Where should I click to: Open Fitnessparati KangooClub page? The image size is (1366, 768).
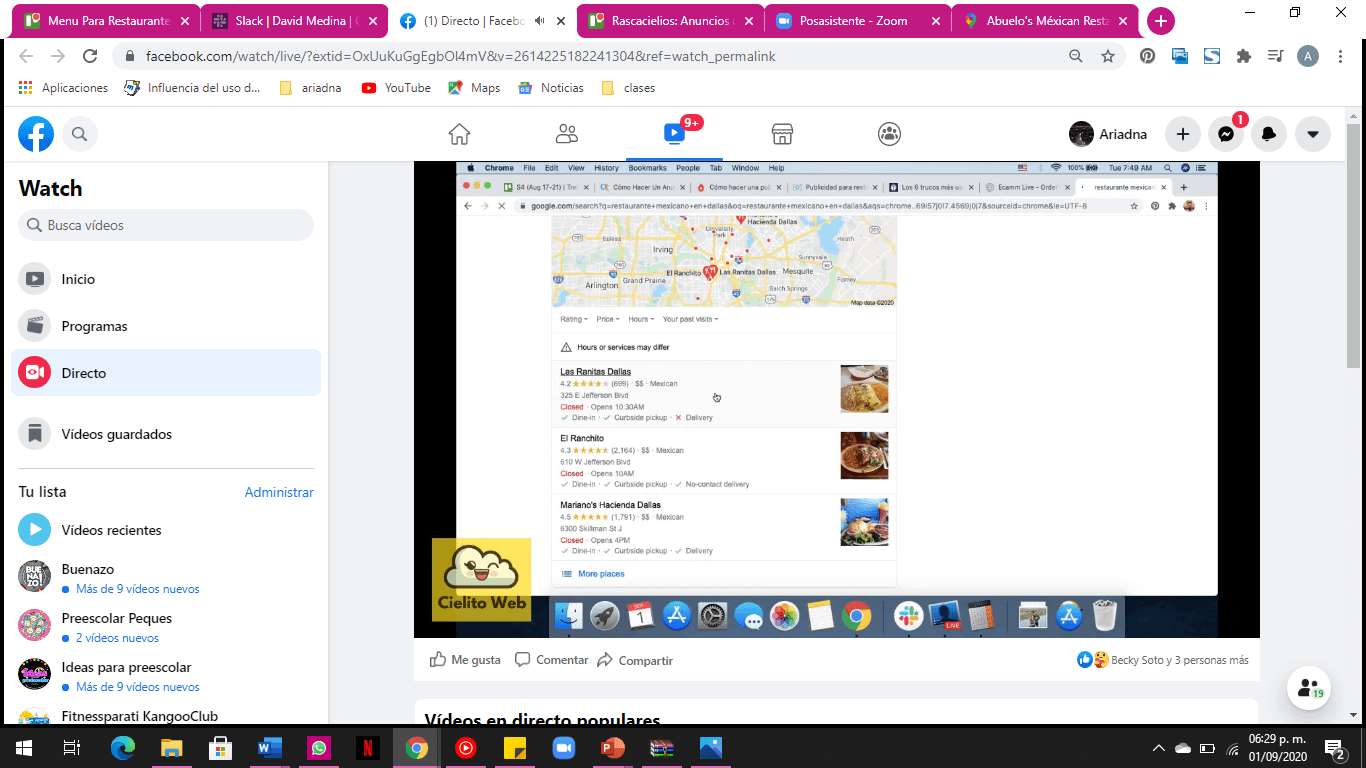click(x=166, y=715)
